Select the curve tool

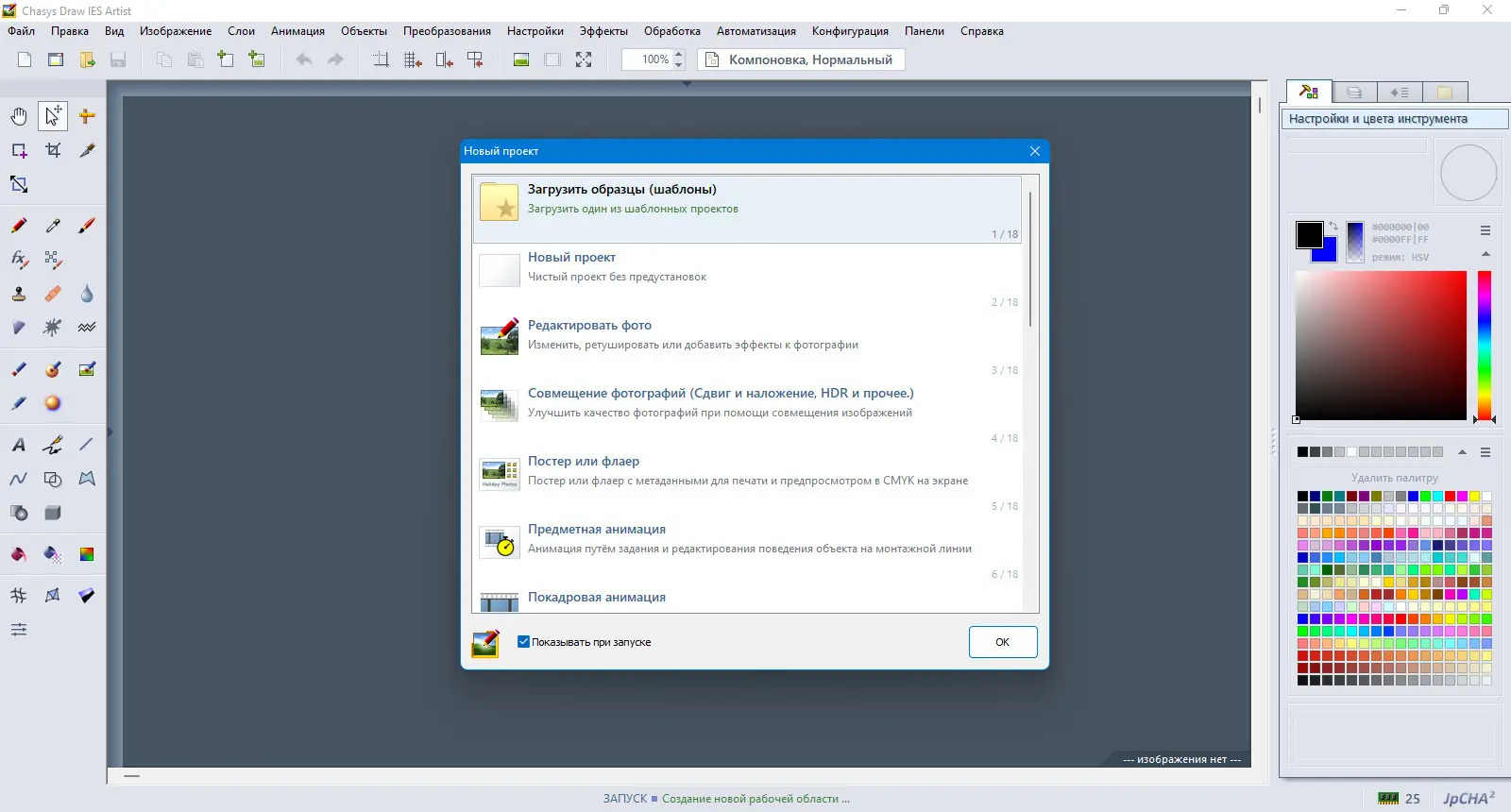pyautogui.click(x=19, y=479)
